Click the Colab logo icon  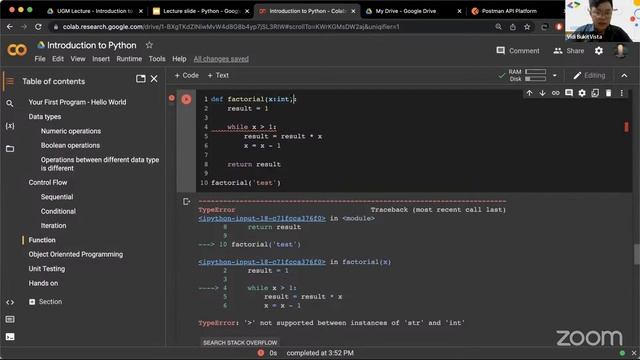click(x=17, y=50)
